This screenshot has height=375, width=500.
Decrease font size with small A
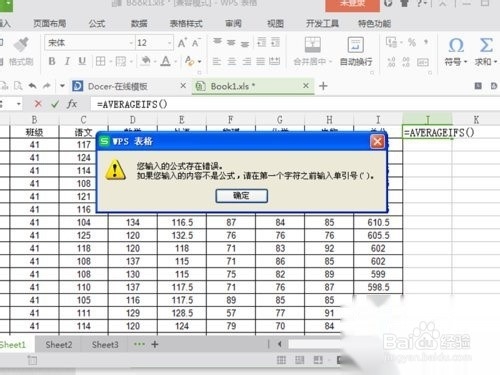pyautogui.click(x=196, y=43)
